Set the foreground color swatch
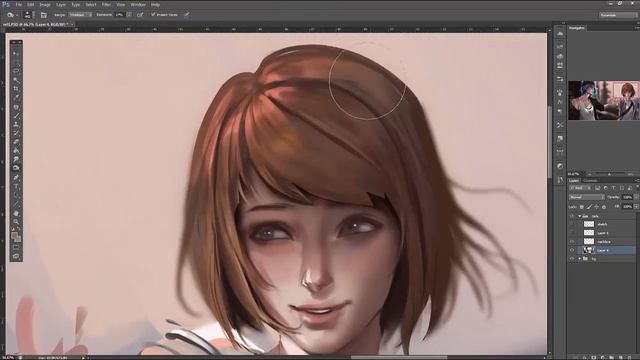 click(15, 236)
